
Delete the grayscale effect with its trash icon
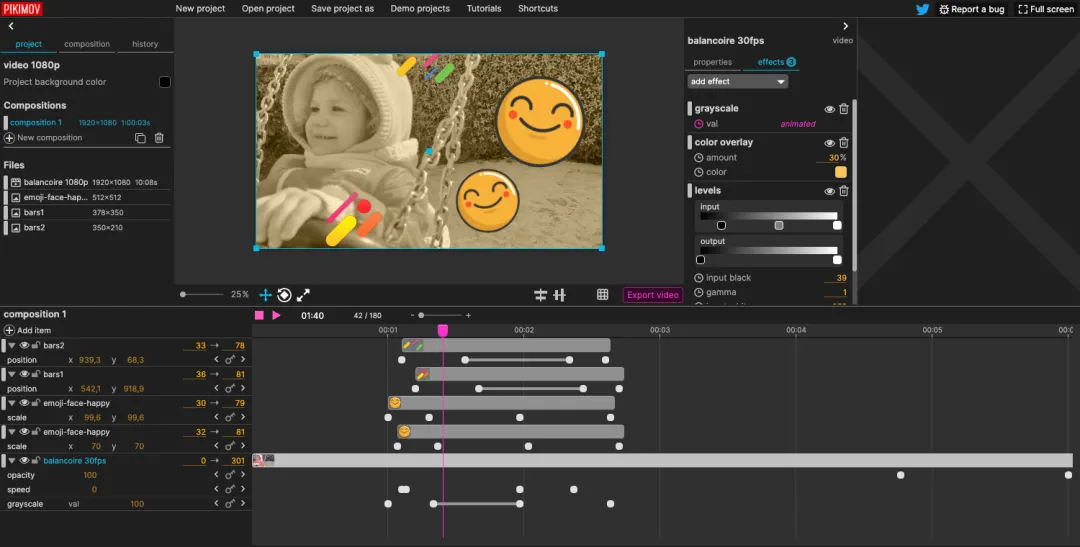(x=844, y=109)
